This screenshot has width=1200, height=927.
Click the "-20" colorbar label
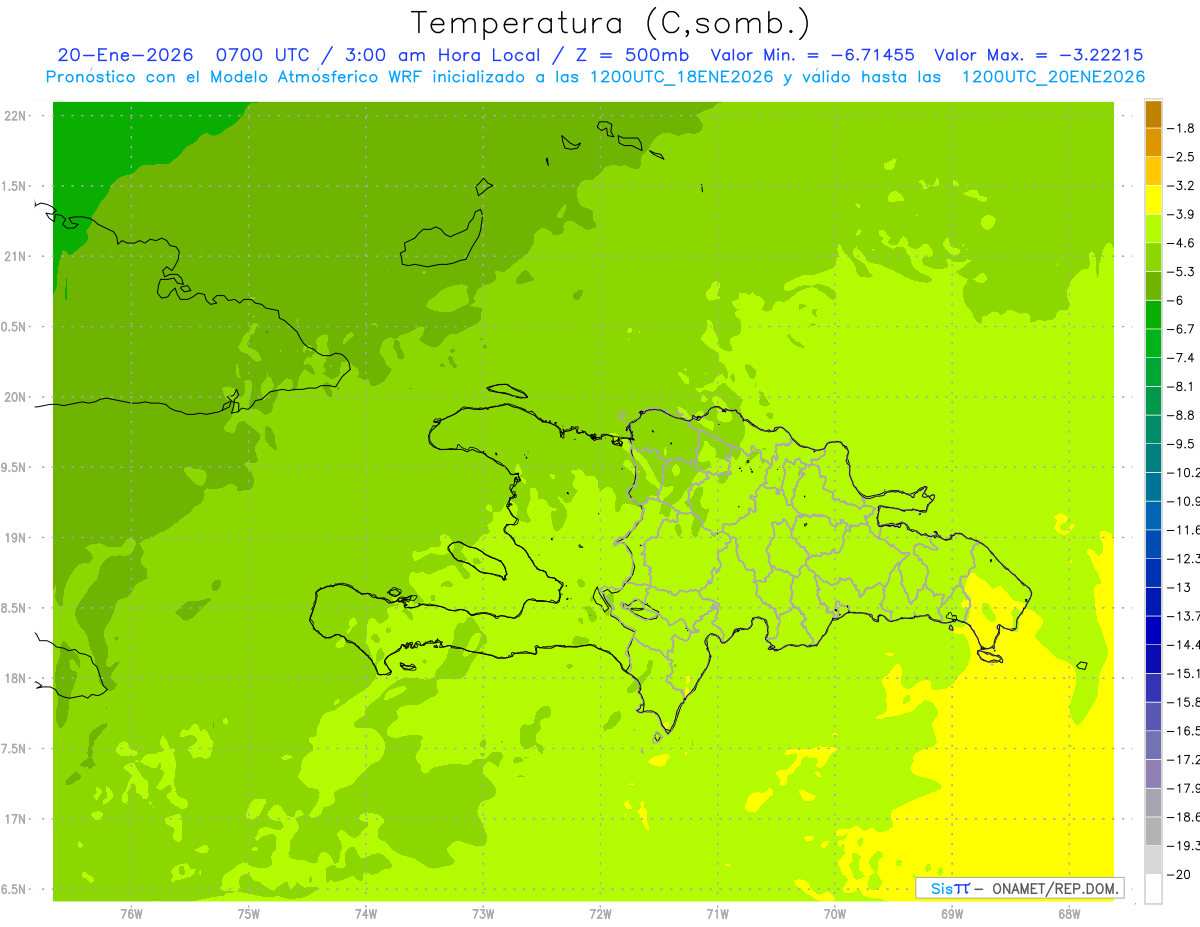coord(1180,874)
